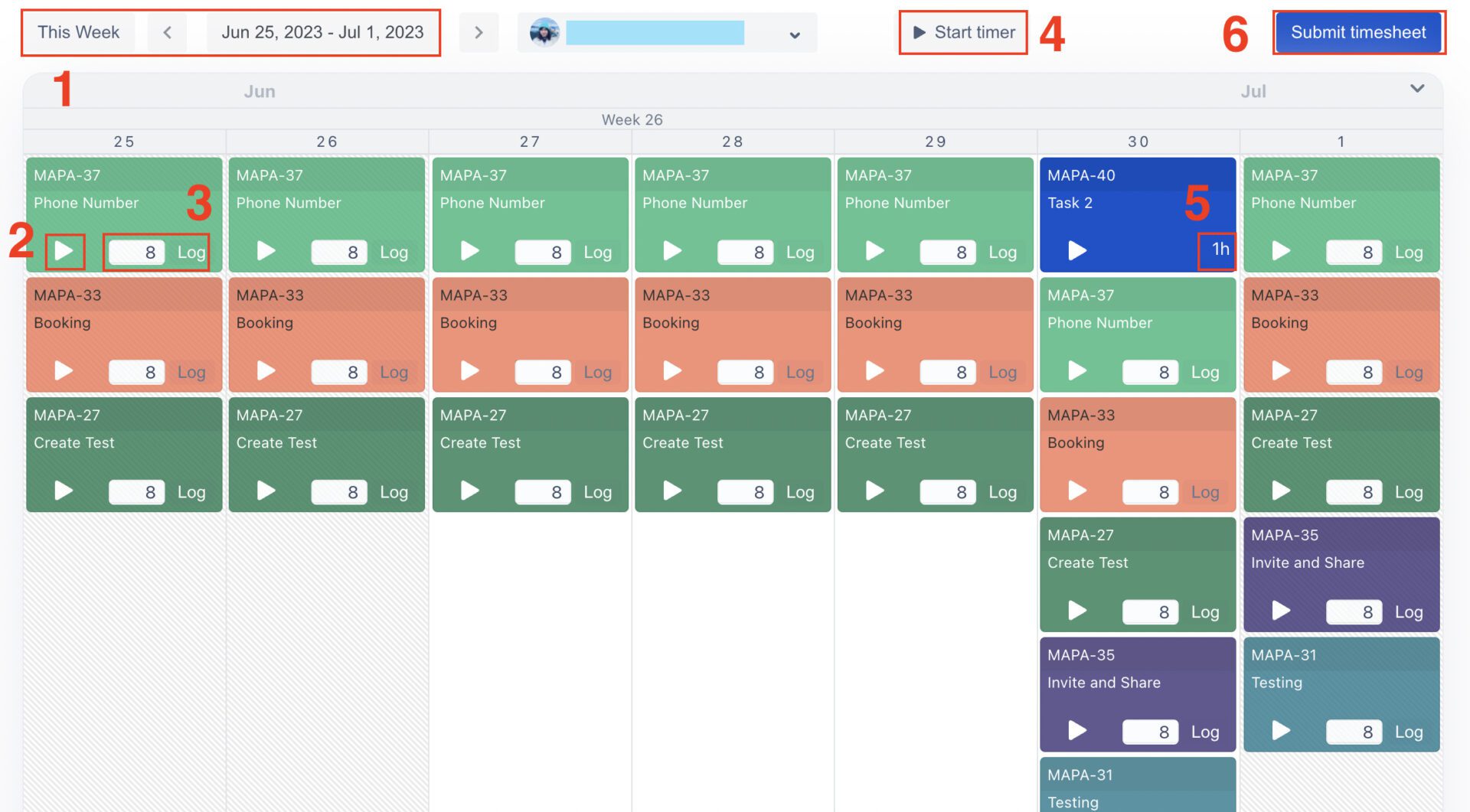The height and width of the screenshot is (812, 1470).
Task: Start the timer from the top bar
Action: tap(964, 32)
